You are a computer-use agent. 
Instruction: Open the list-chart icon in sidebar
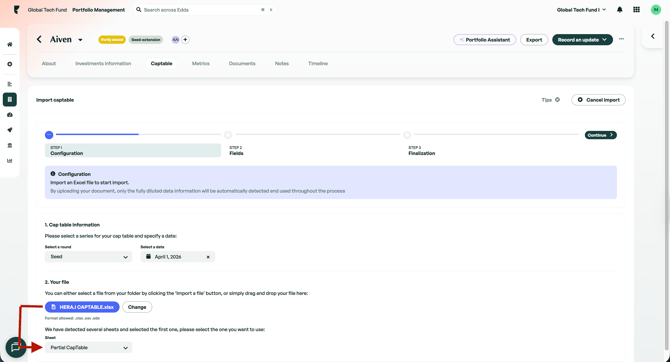click(x=10, y=84)
